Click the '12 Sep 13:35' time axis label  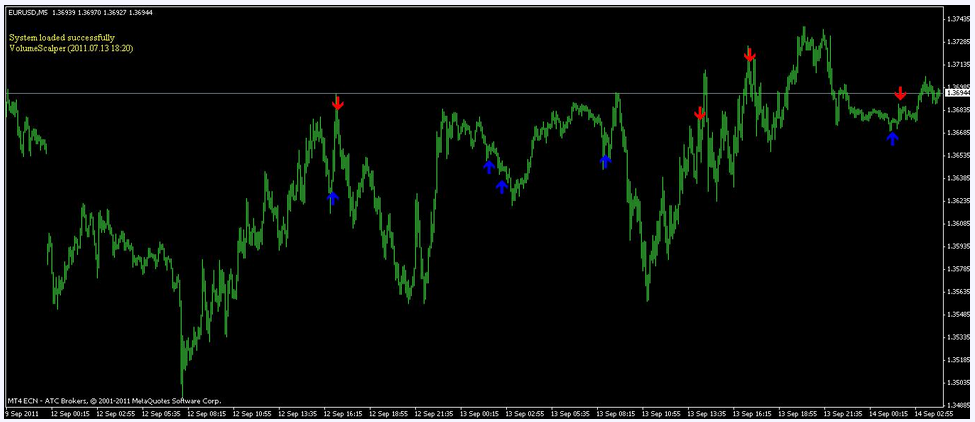coord(298,413)
